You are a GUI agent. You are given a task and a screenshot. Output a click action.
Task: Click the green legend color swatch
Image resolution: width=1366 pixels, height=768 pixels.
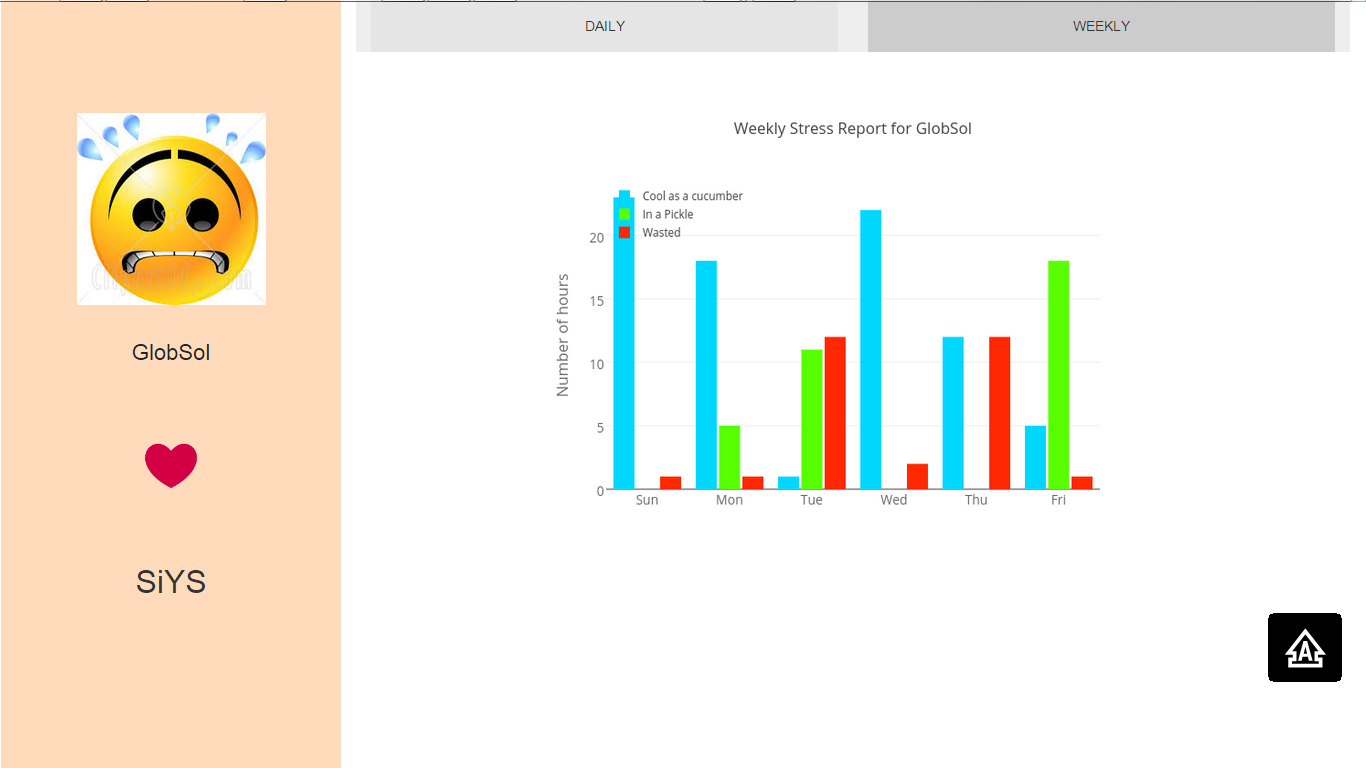click(624, 214)
